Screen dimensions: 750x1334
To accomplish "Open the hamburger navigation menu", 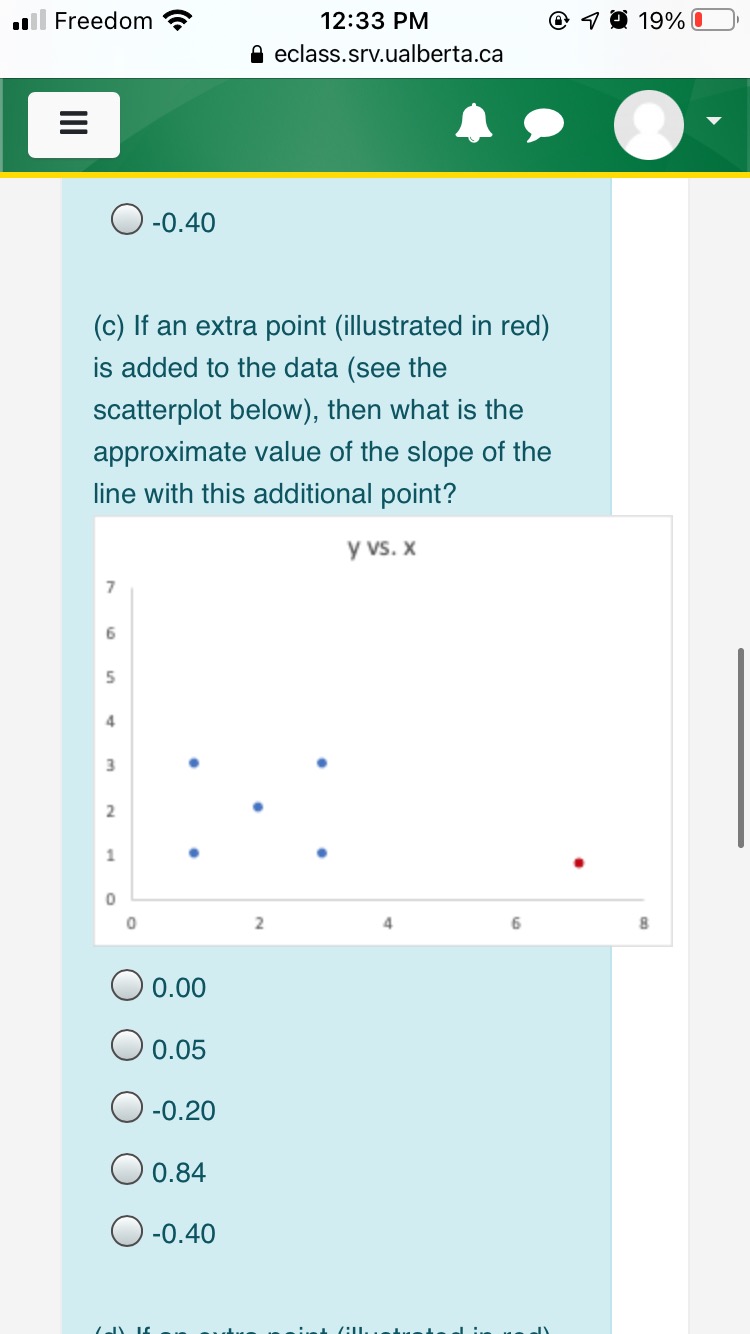I will 73,123.
